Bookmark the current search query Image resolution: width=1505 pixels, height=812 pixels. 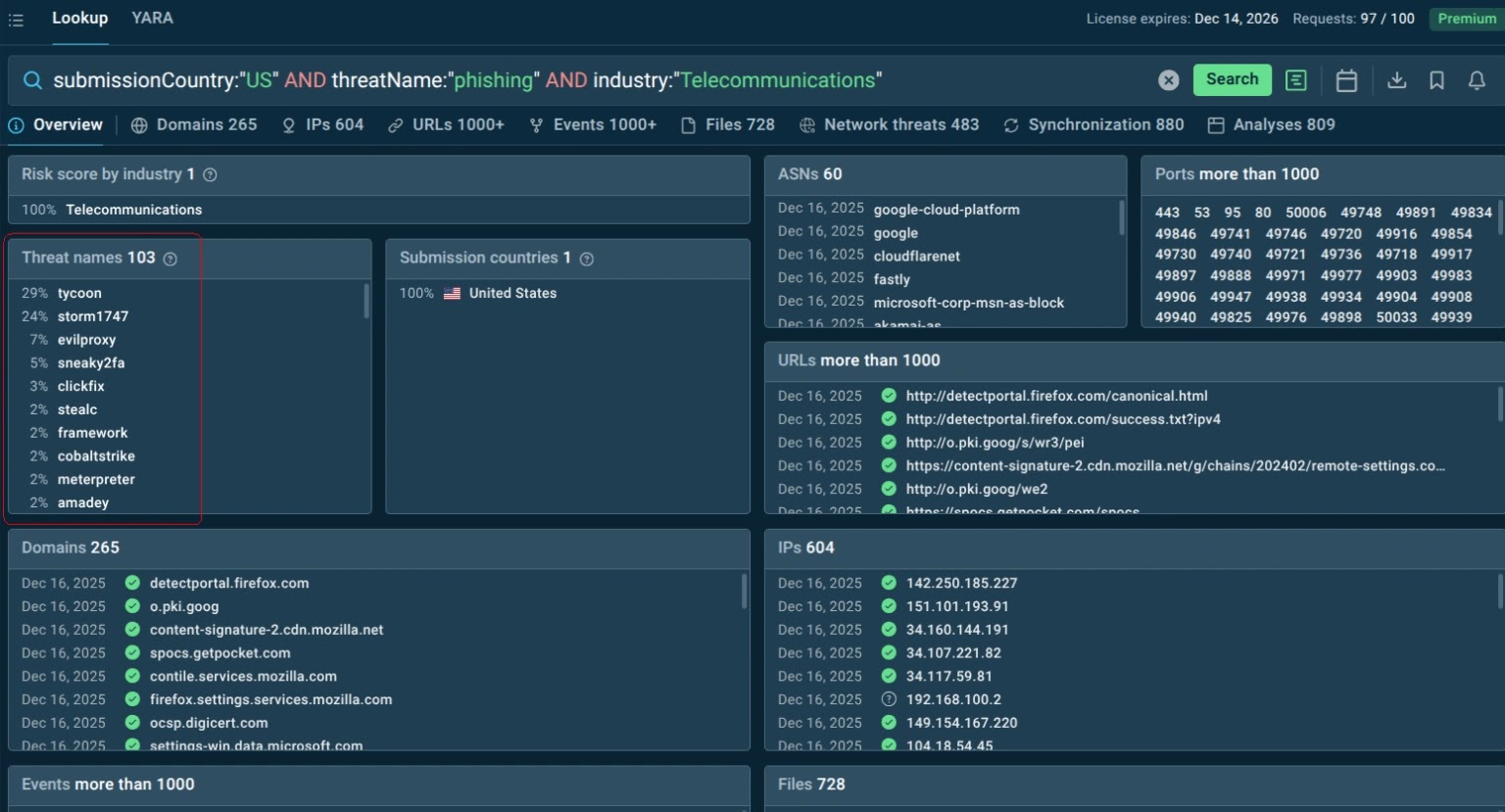coord(1436,80)
